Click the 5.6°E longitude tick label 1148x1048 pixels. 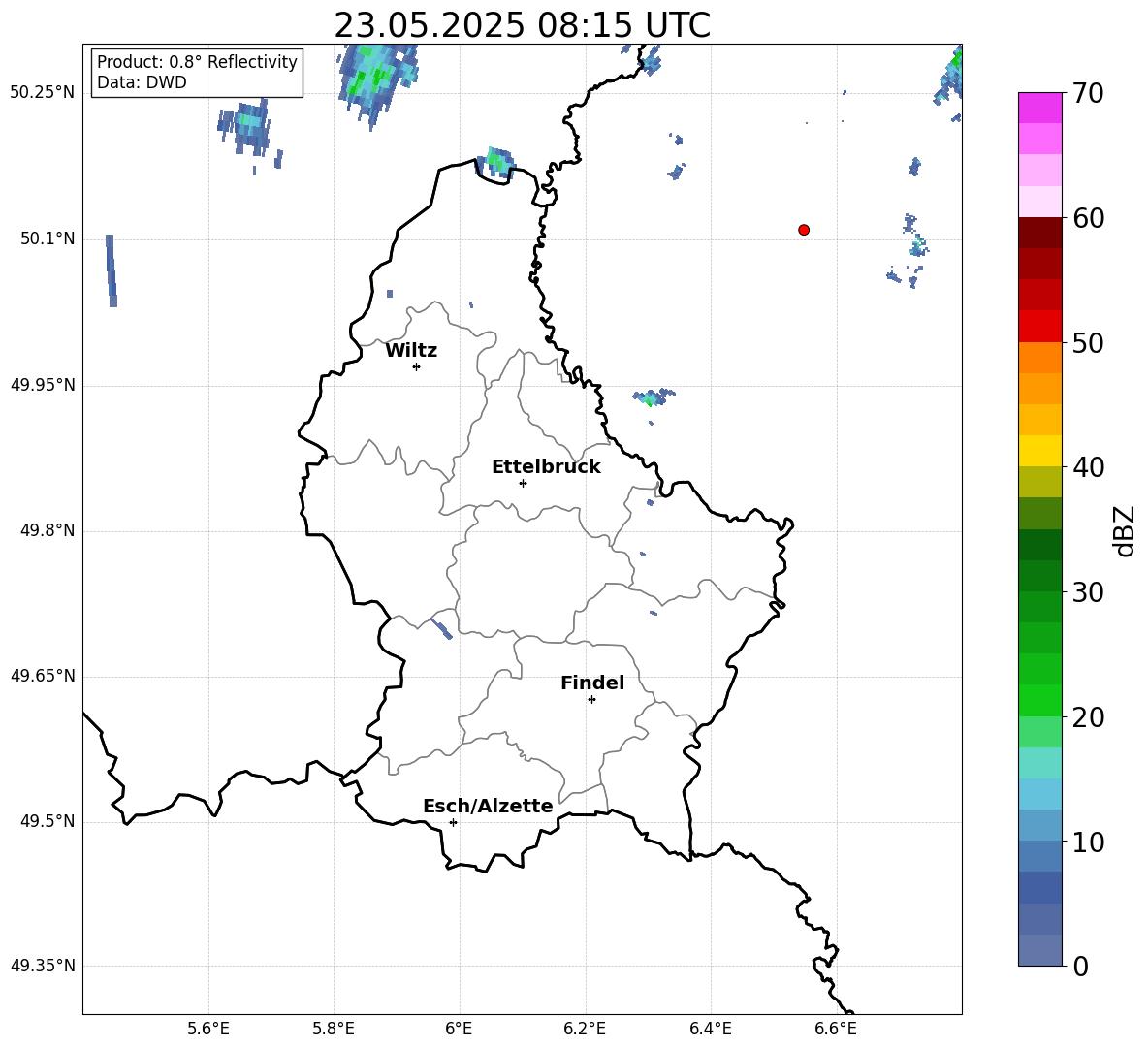click(x=208, y=1029)
